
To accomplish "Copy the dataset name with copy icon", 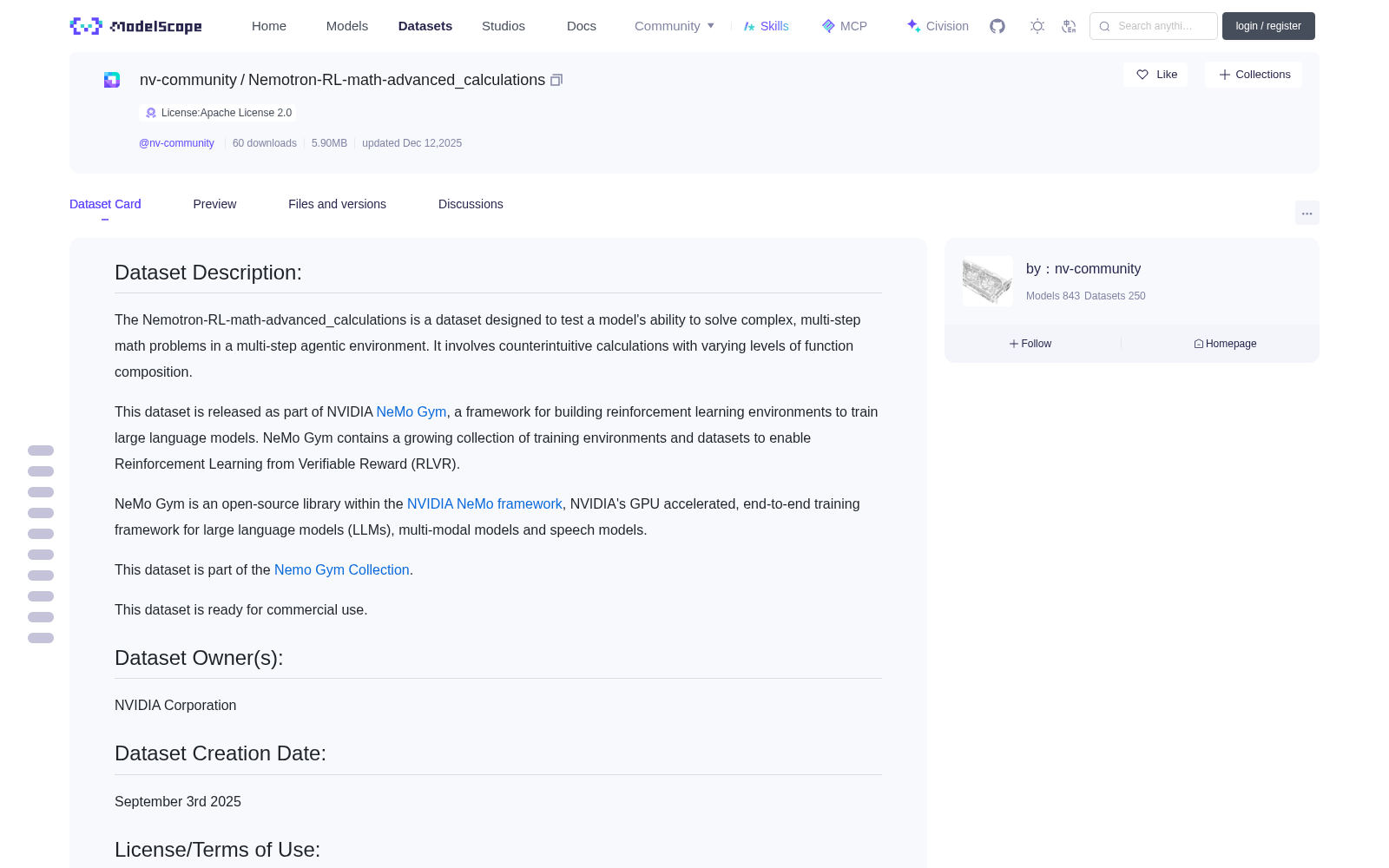I will (556, 80).
